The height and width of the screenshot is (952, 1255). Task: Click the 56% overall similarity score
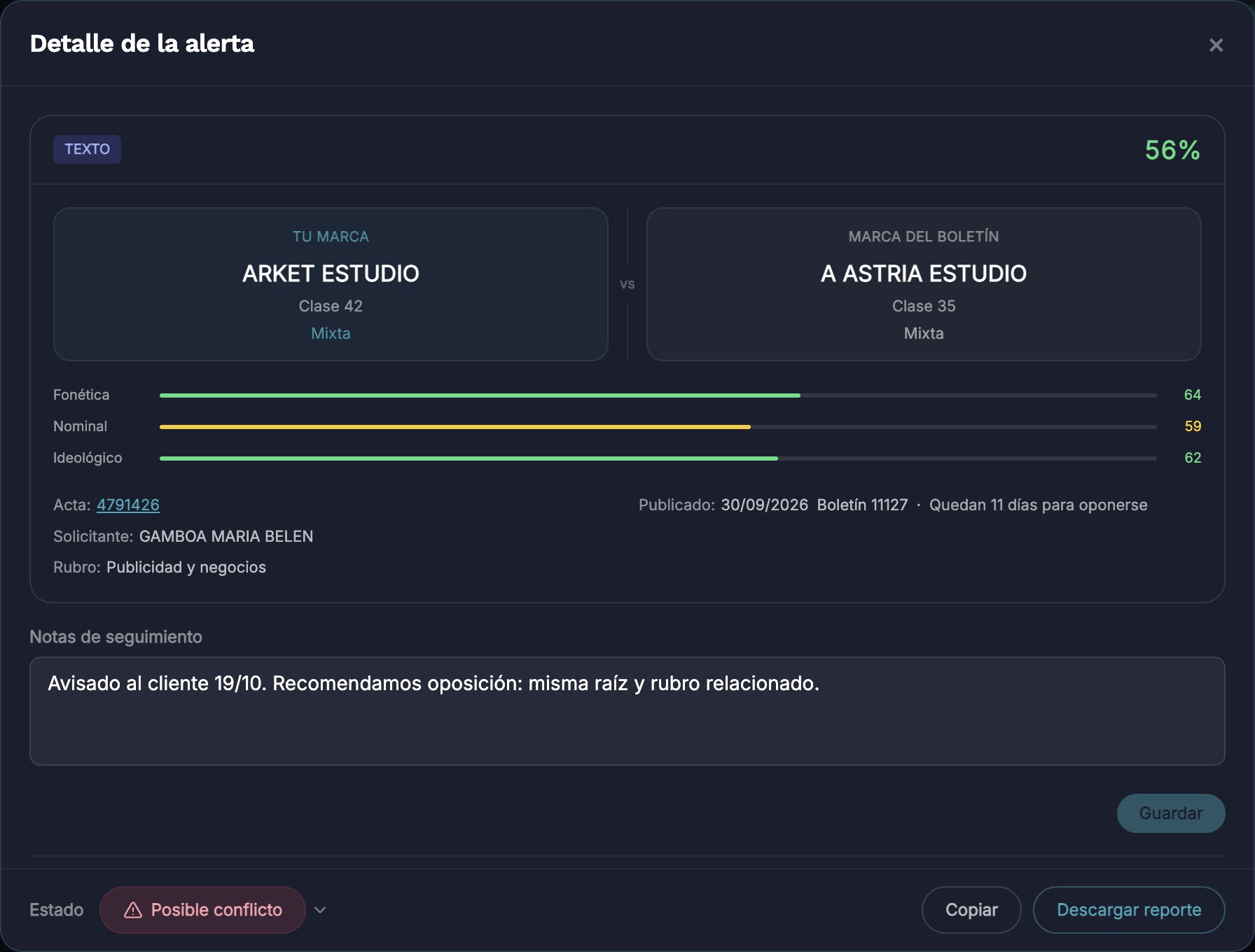(x=1172, y=150)
